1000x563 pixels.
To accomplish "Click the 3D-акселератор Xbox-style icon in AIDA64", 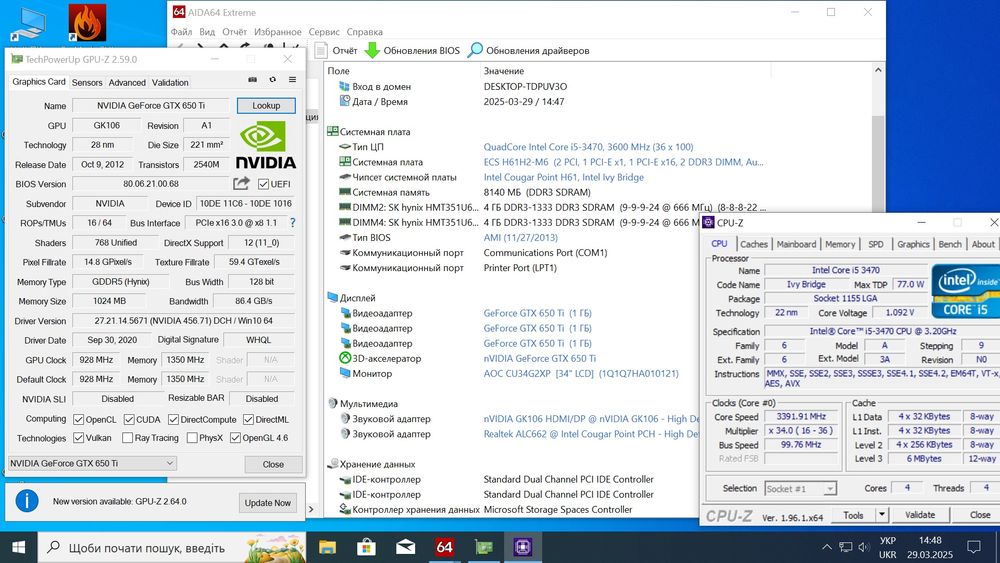I will [345, 358].
